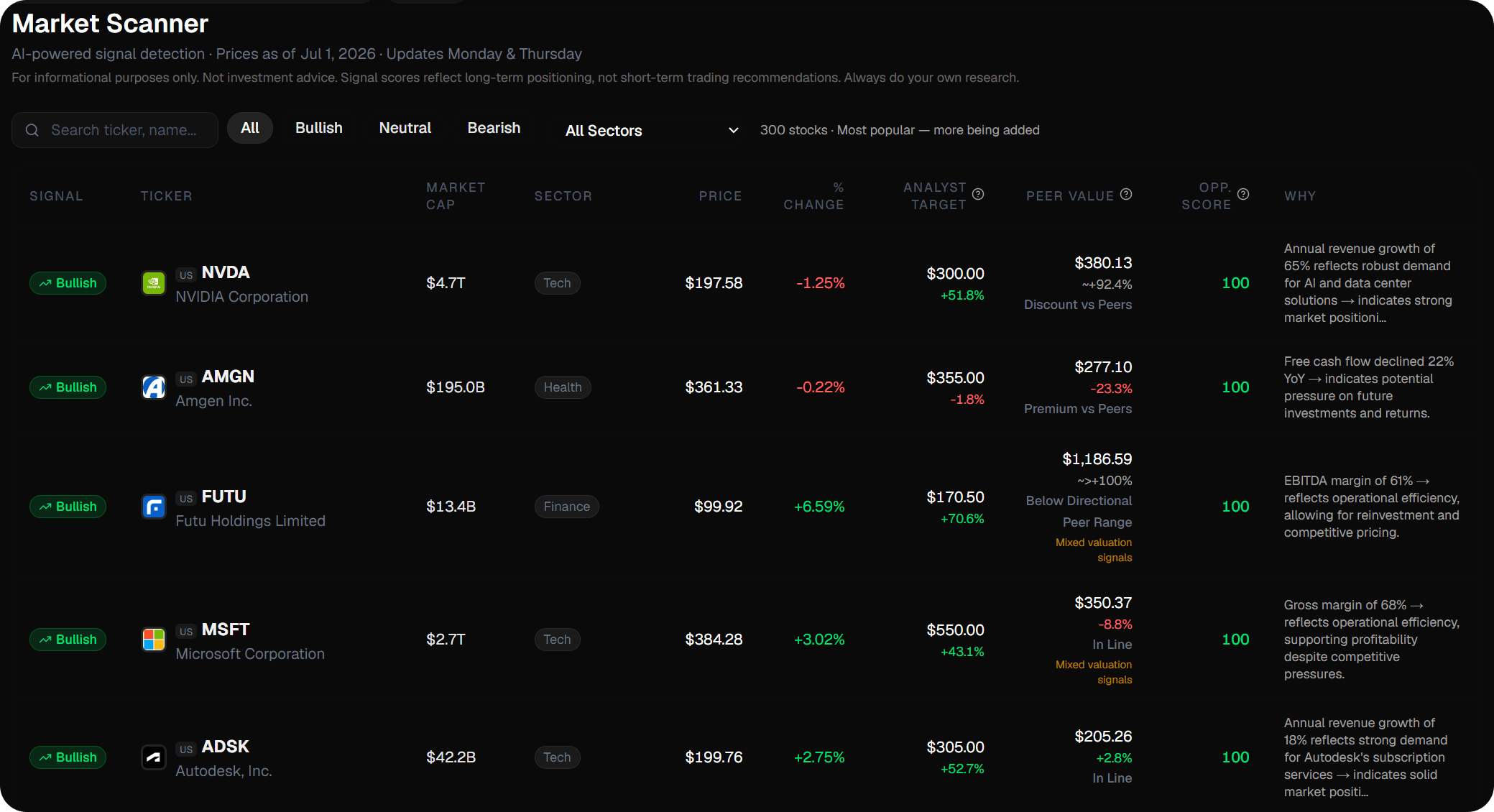Click the Finance sector tag for FUTU
This screenshot has width=1494, height=812.
[566, 507]
